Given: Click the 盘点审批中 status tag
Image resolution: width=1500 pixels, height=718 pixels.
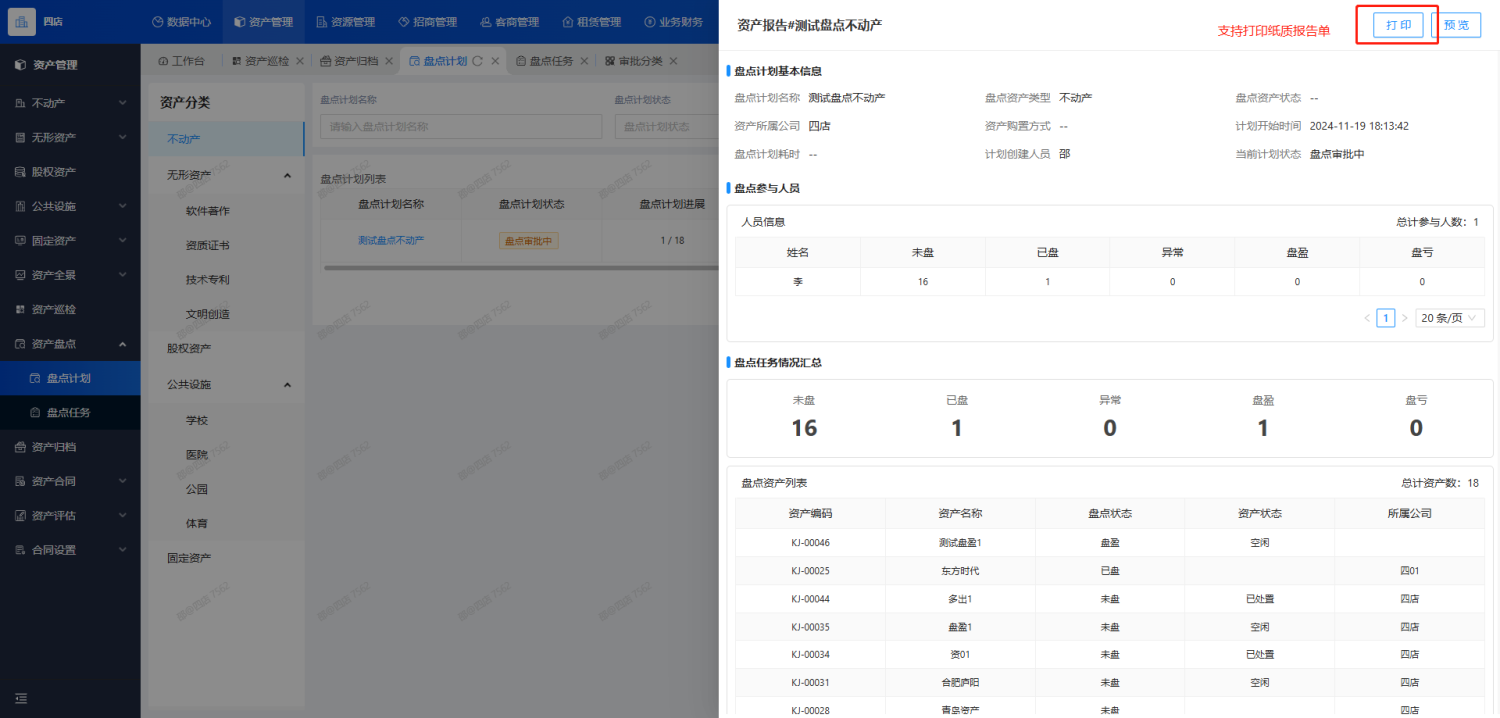Looking at the screenshot, I should click(529, 241).
